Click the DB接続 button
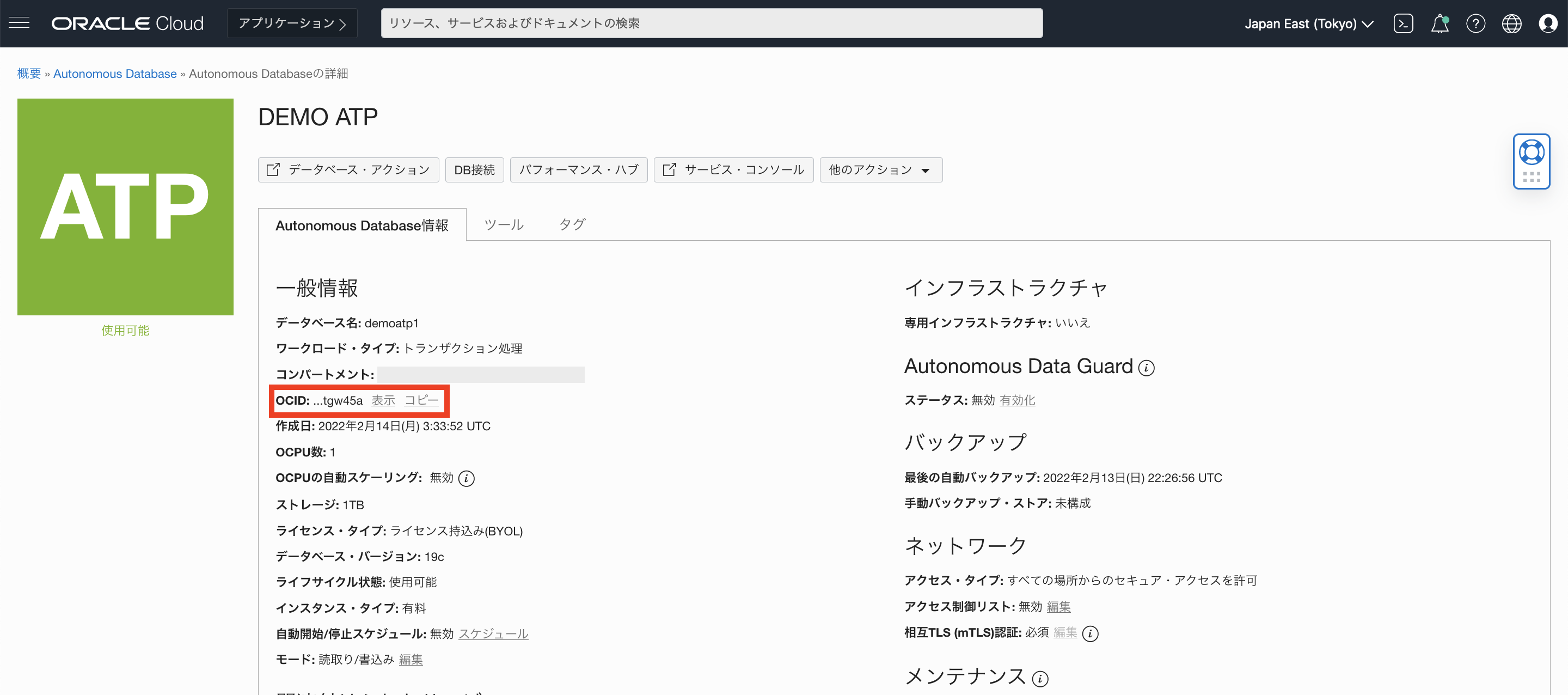This screenshot has height=695, width=1568. pyautogui.click(x=474, y=169)
